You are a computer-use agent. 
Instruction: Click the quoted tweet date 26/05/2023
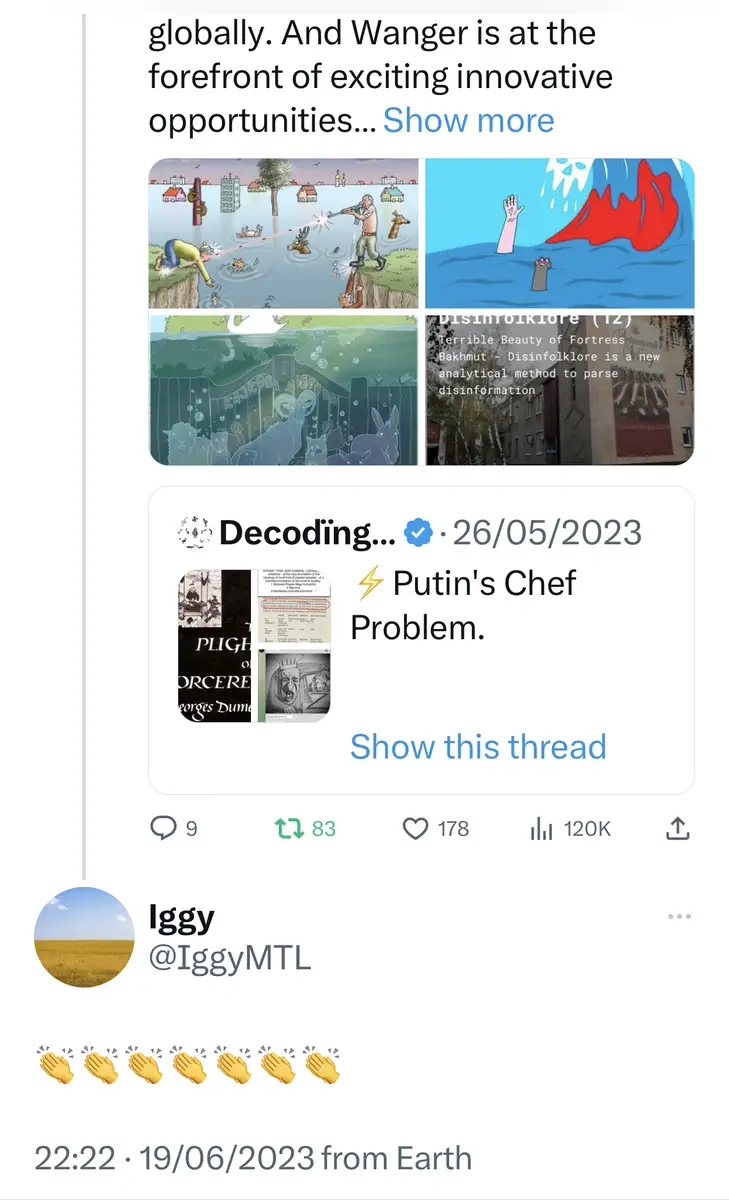547,533
